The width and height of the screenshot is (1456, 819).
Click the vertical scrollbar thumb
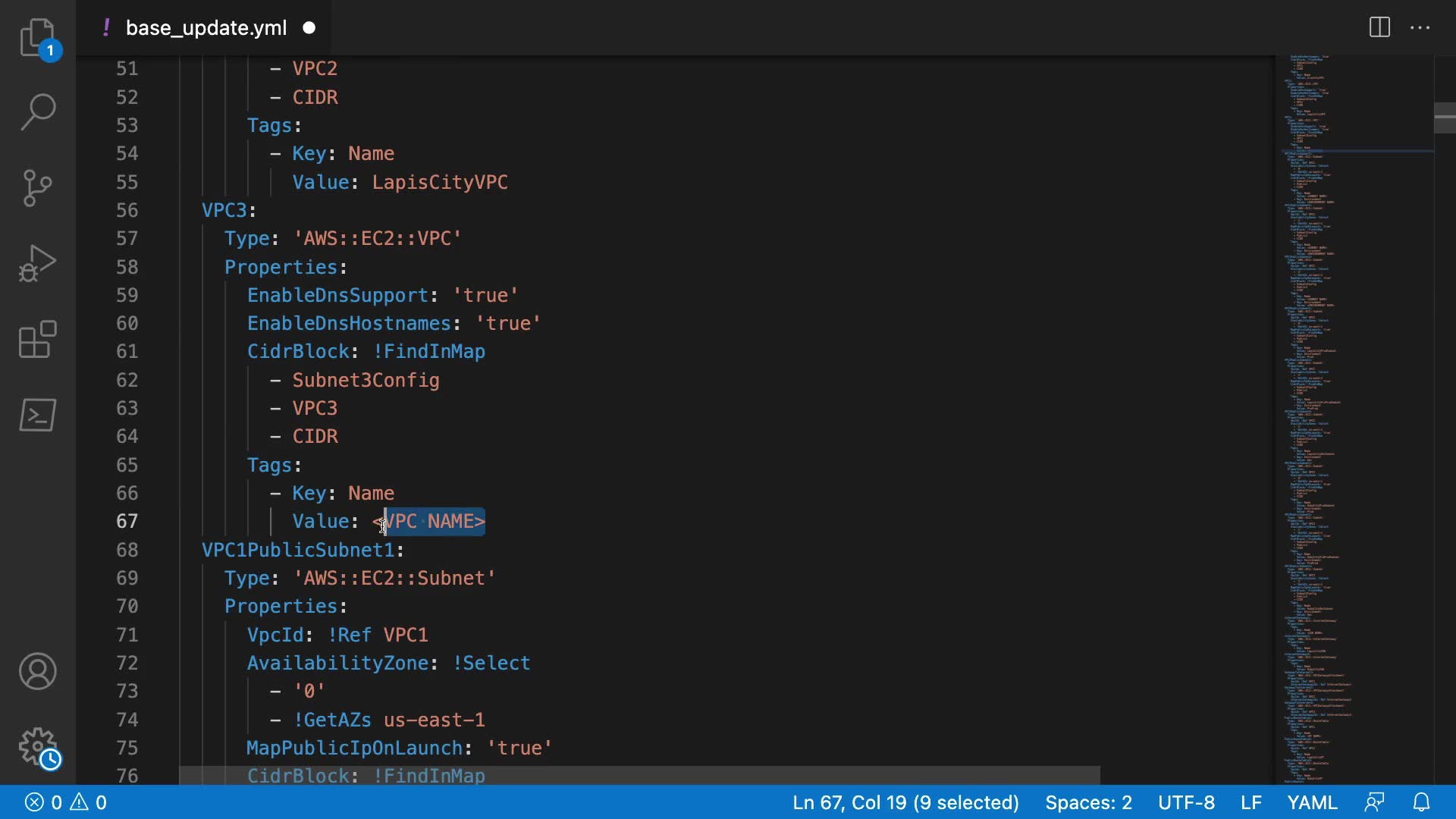click(1445, 118)
